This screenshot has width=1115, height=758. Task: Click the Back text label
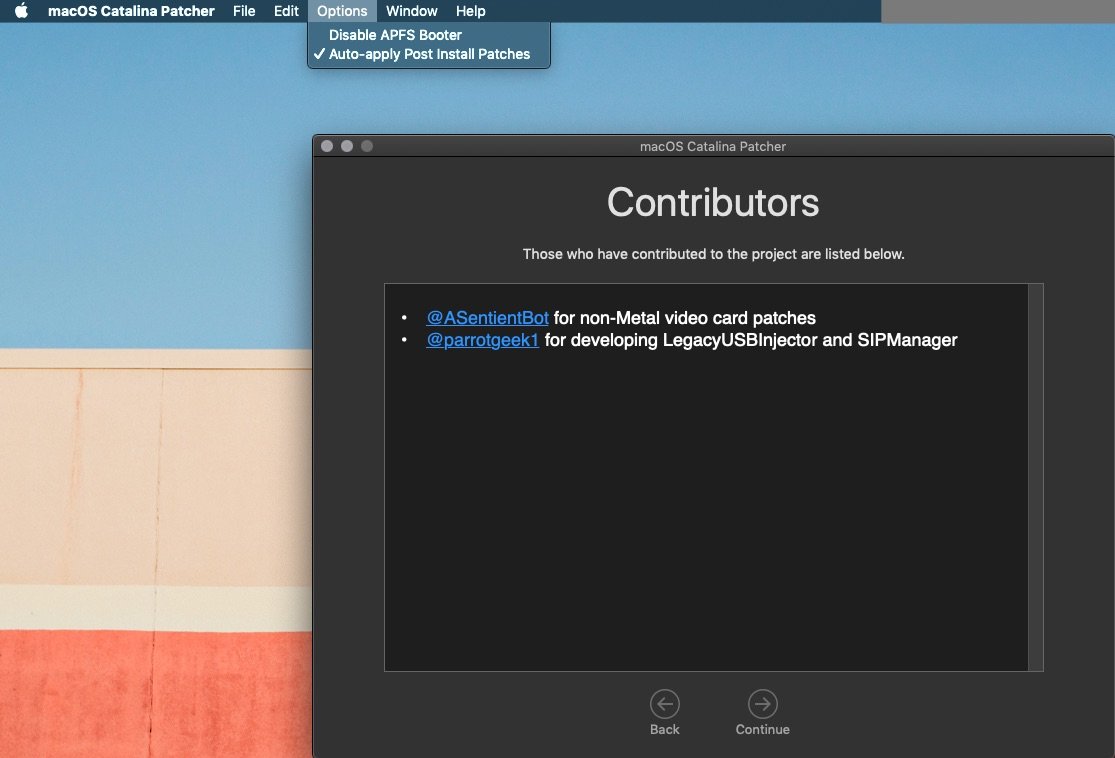665,730
